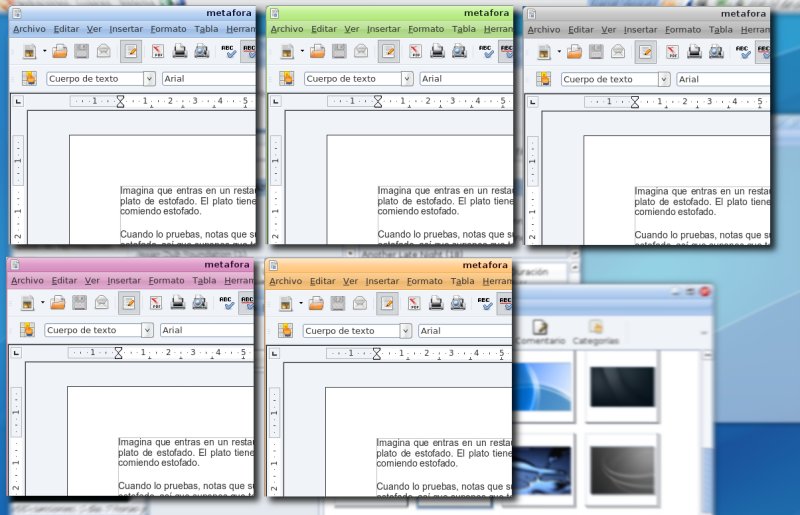Toggle AutoSpellcheck in blue-titled window
The image size is (800, 515).
click(x=248, y=52)
